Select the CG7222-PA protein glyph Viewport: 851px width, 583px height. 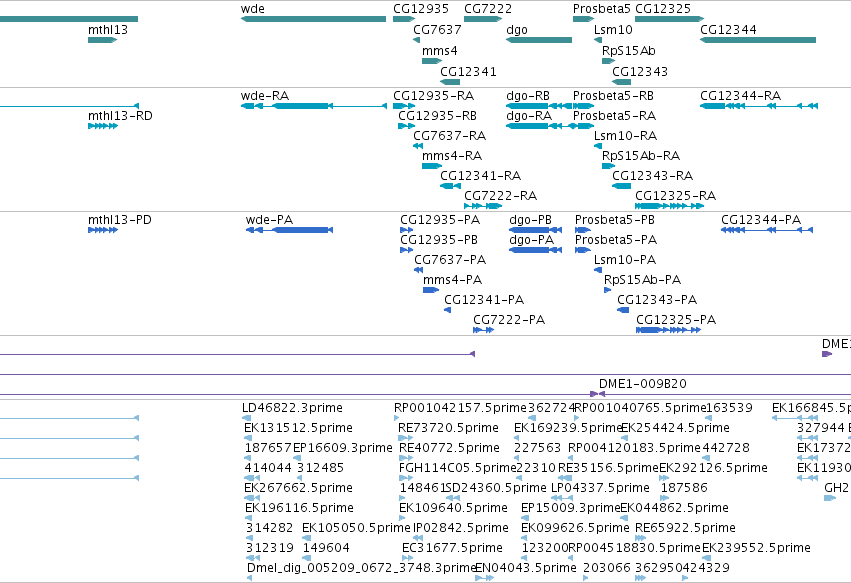484,330
